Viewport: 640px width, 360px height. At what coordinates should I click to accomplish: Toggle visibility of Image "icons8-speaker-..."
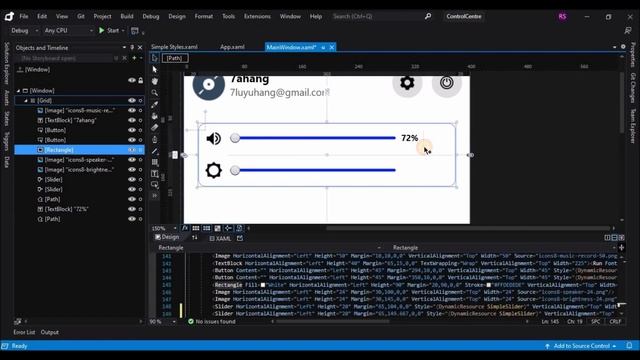pos(131,160)
